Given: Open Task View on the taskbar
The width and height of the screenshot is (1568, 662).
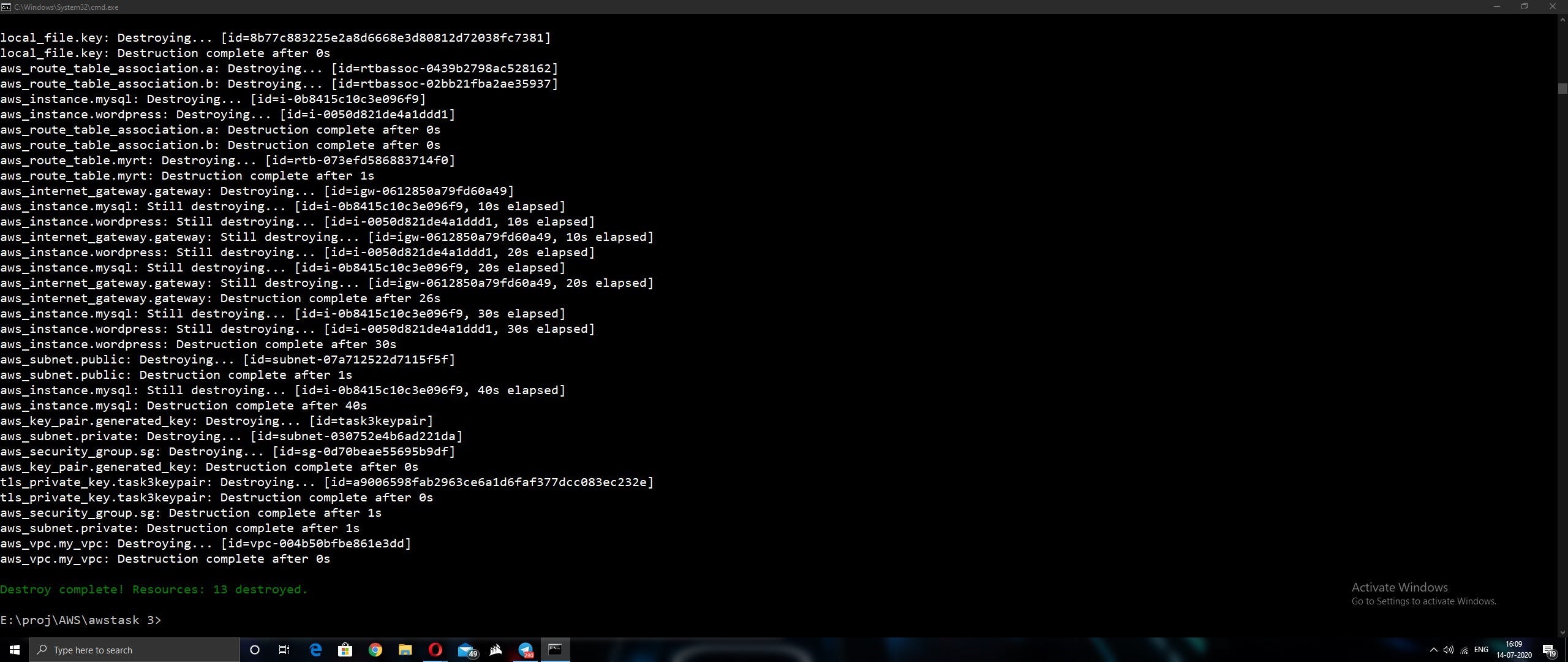Looking at the screenshot, I should coord(284,650).
